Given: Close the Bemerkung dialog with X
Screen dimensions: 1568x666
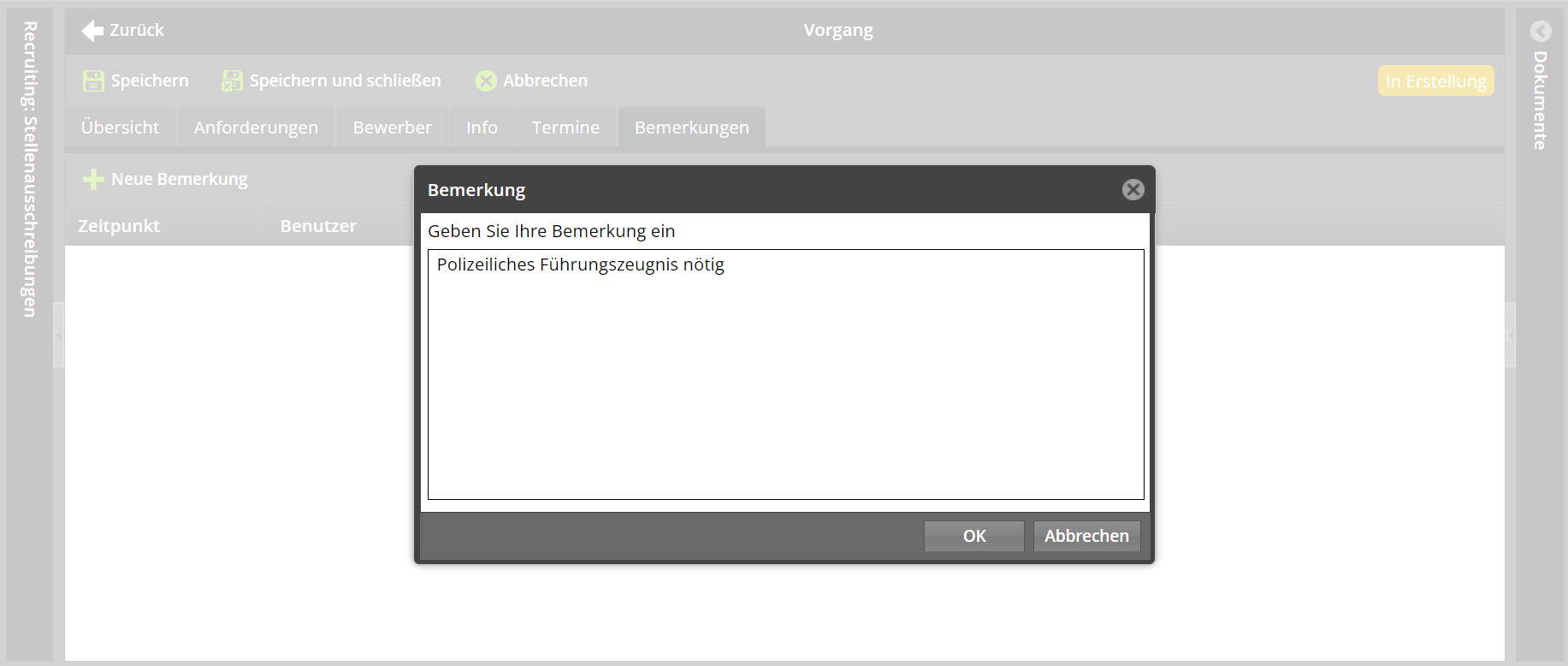Looking at the screenshot, I should (x=1133, y=190).
